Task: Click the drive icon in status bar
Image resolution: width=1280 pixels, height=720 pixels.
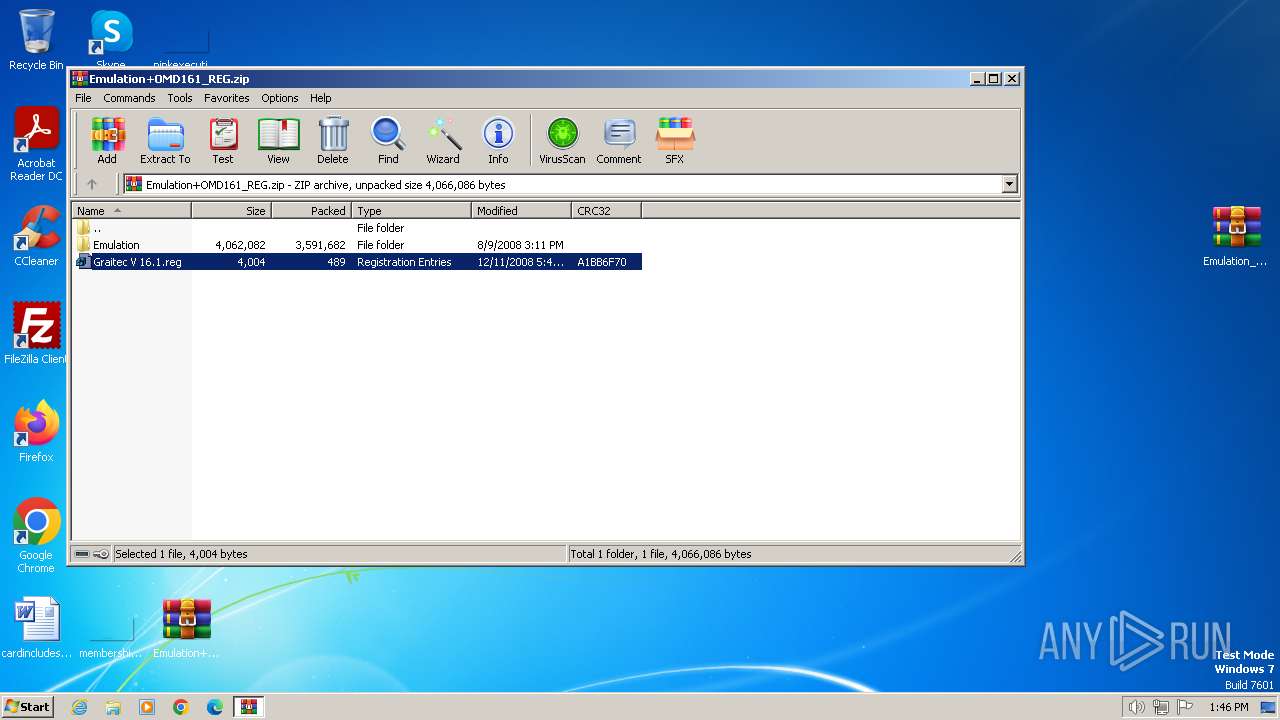Action: [83, 554]
